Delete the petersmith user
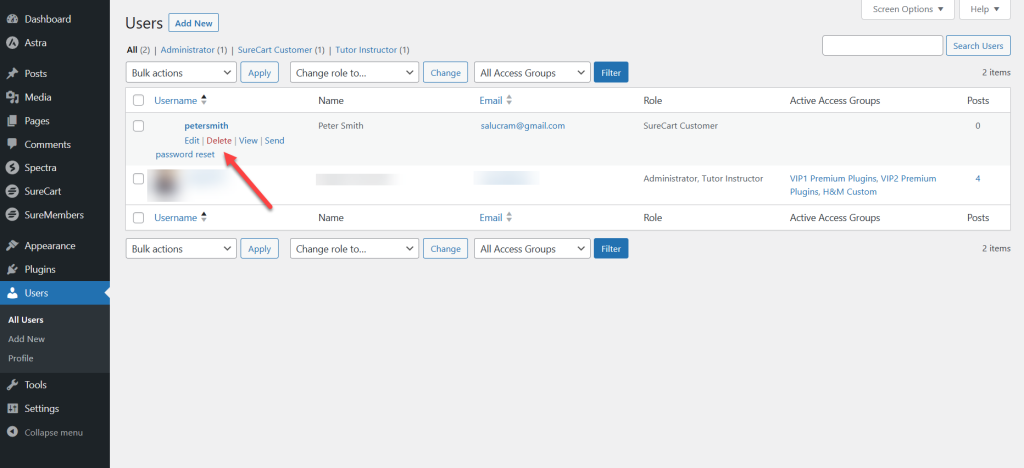1024x468 pixels. (219, 140)
